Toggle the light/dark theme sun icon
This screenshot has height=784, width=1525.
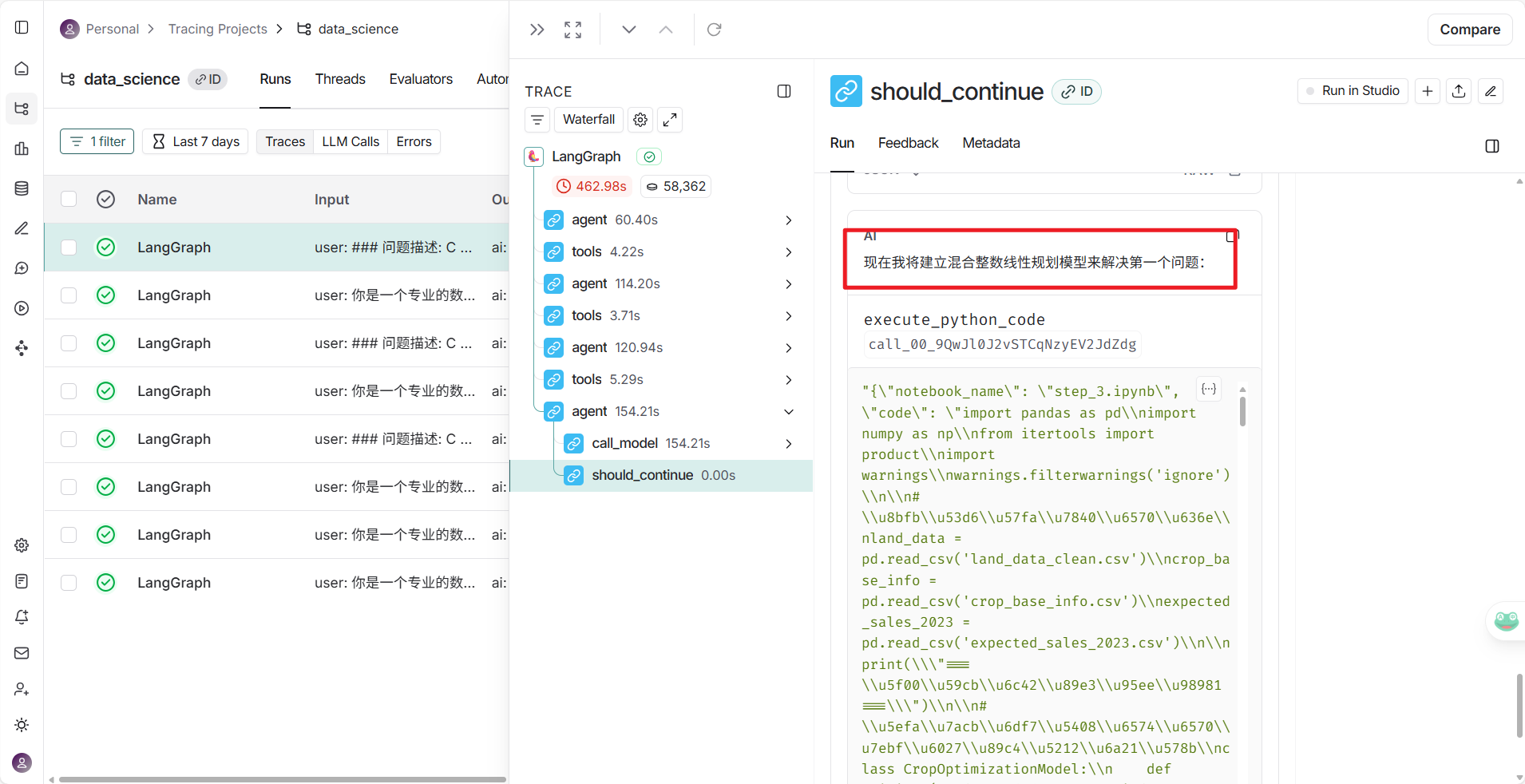(x=22, y=725)
